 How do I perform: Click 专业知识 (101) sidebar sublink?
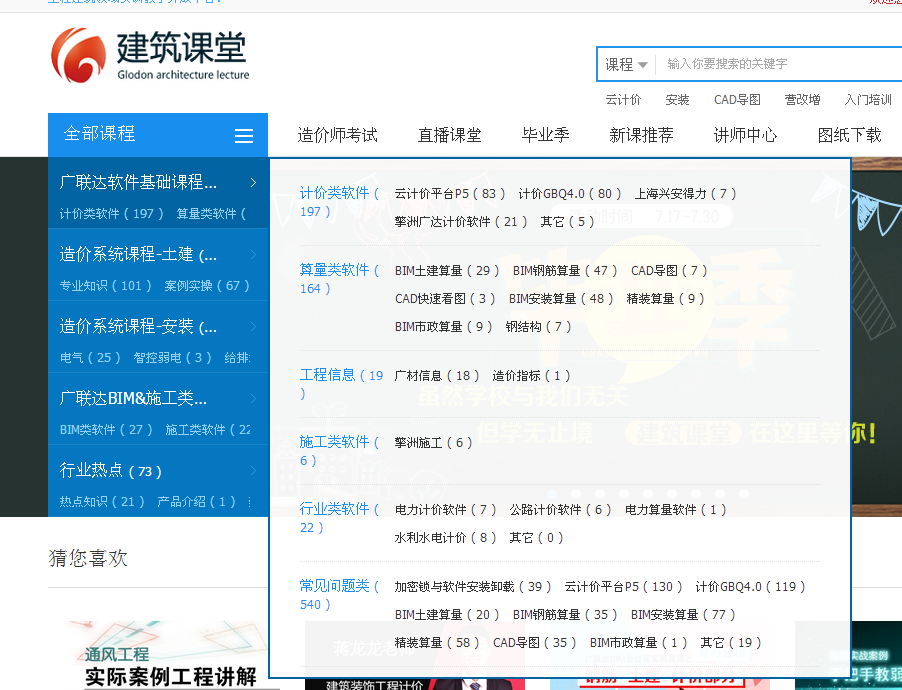pyautogui.click(x=106, y=285)
